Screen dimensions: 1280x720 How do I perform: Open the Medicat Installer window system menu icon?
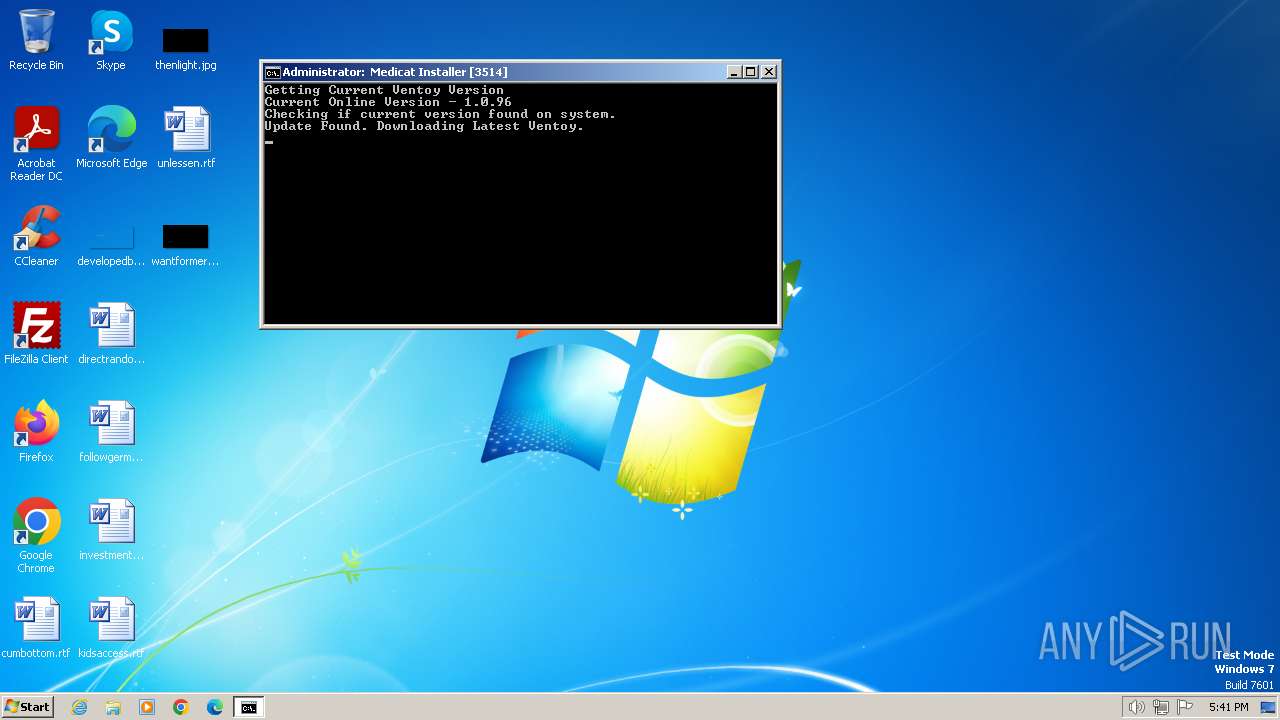(272, 72)
